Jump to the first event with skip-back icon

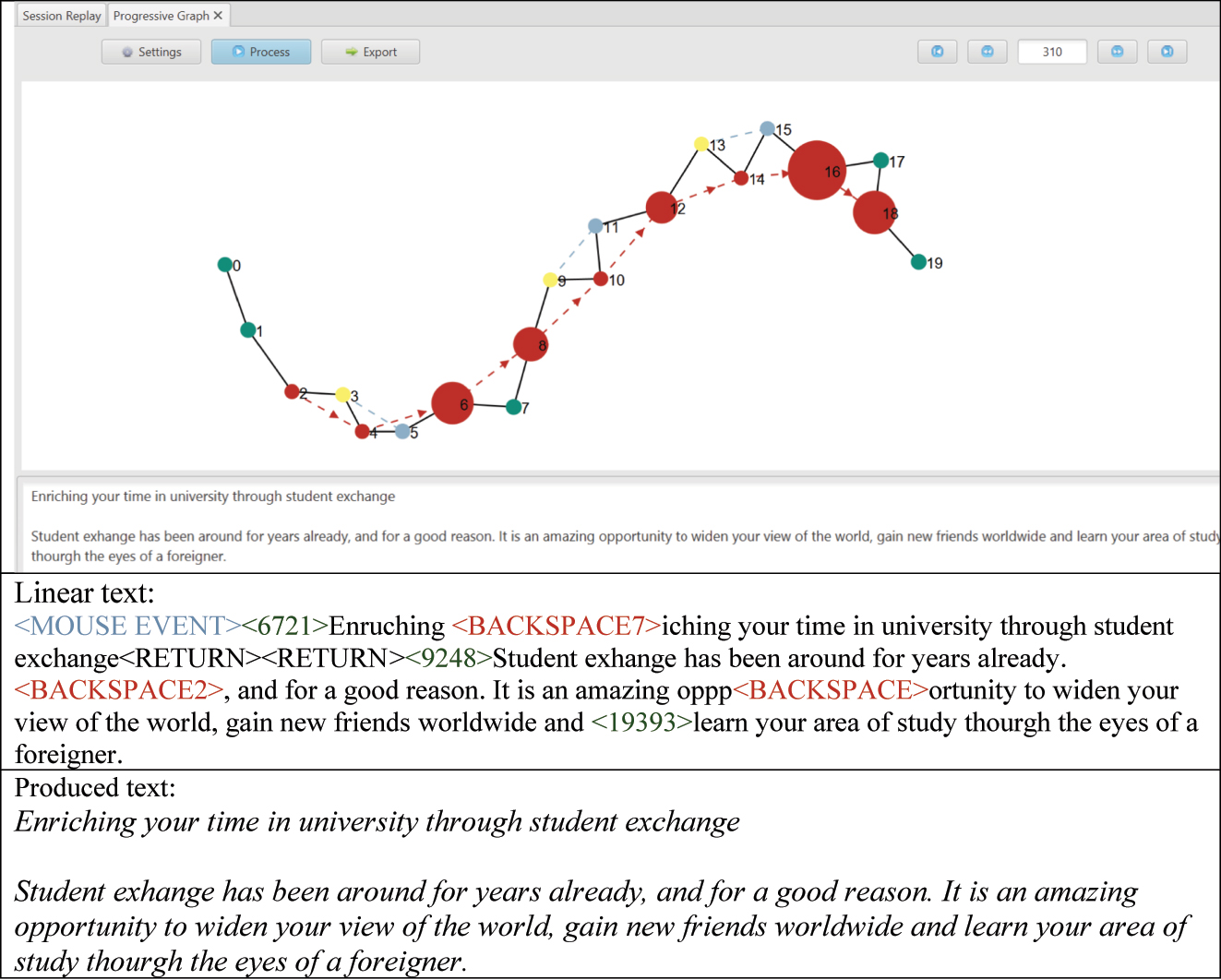937,52
